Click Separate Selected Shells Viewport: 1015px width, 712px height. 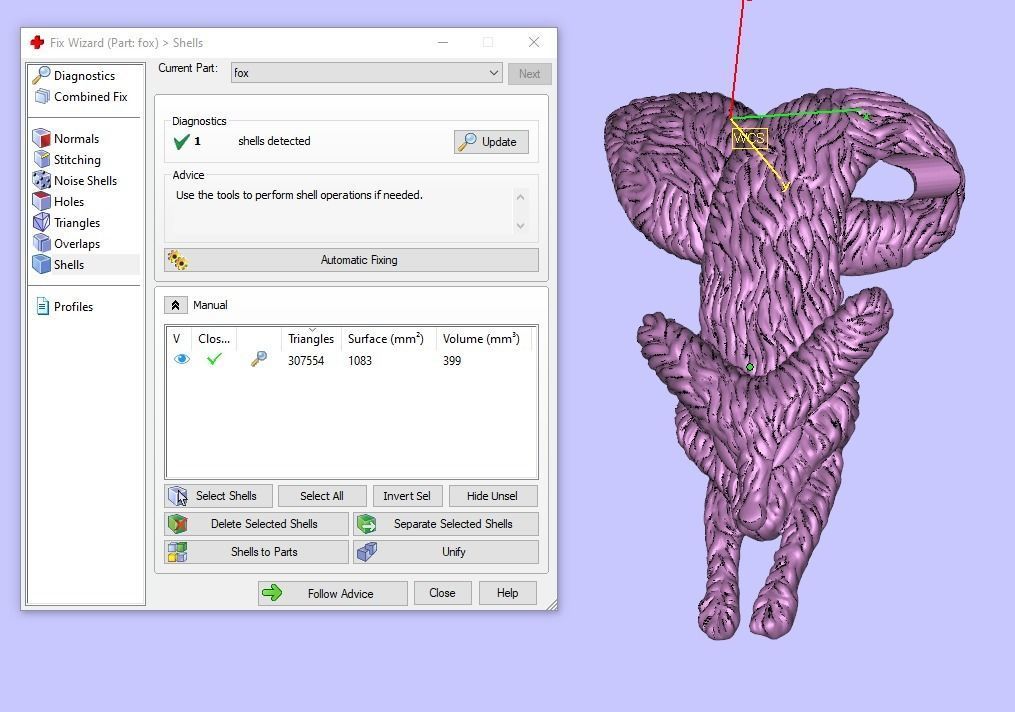[x=445, y=524]
